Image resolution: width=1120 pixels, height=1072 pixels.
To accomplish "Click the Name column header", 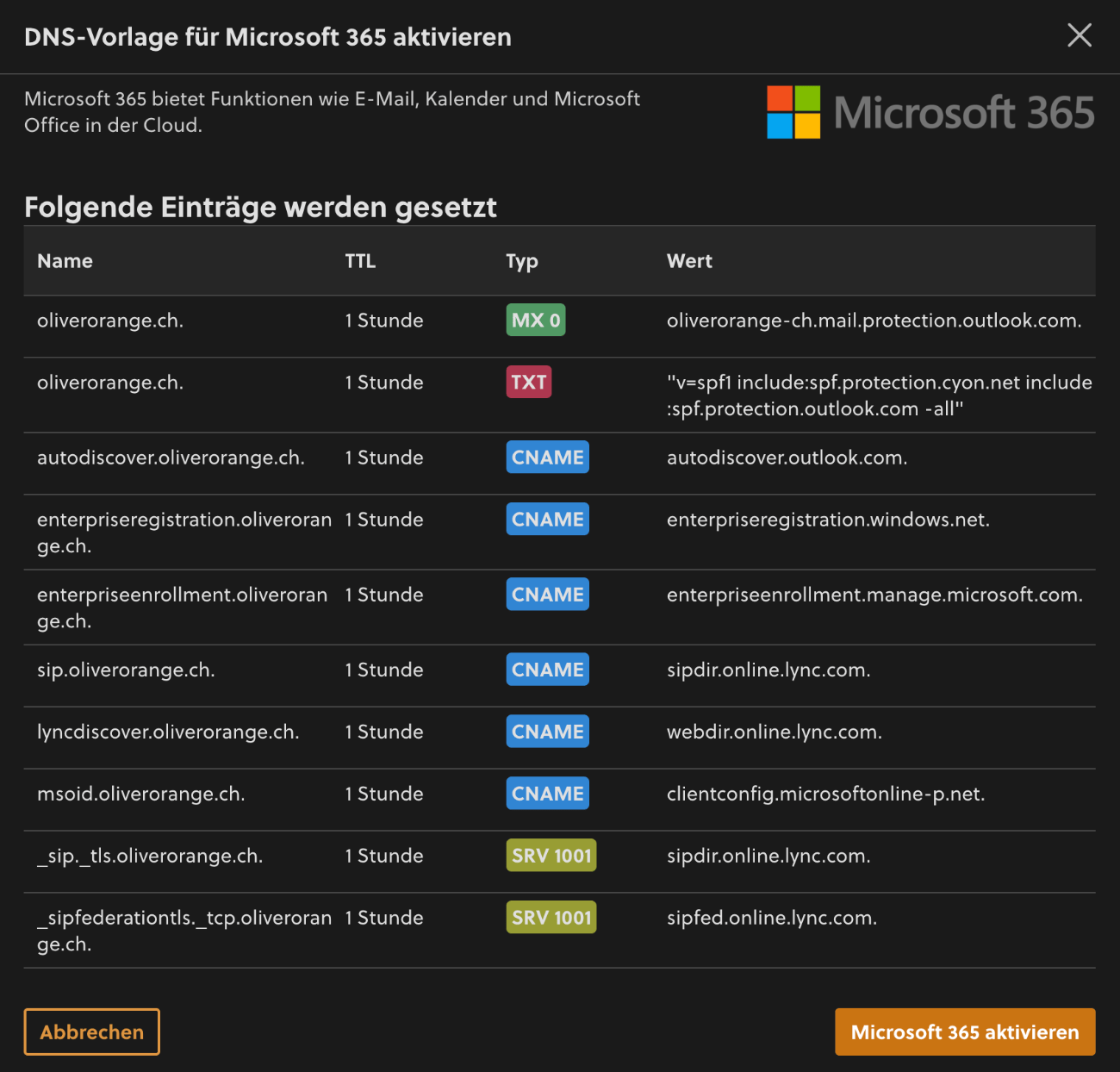I will [65, 261].
